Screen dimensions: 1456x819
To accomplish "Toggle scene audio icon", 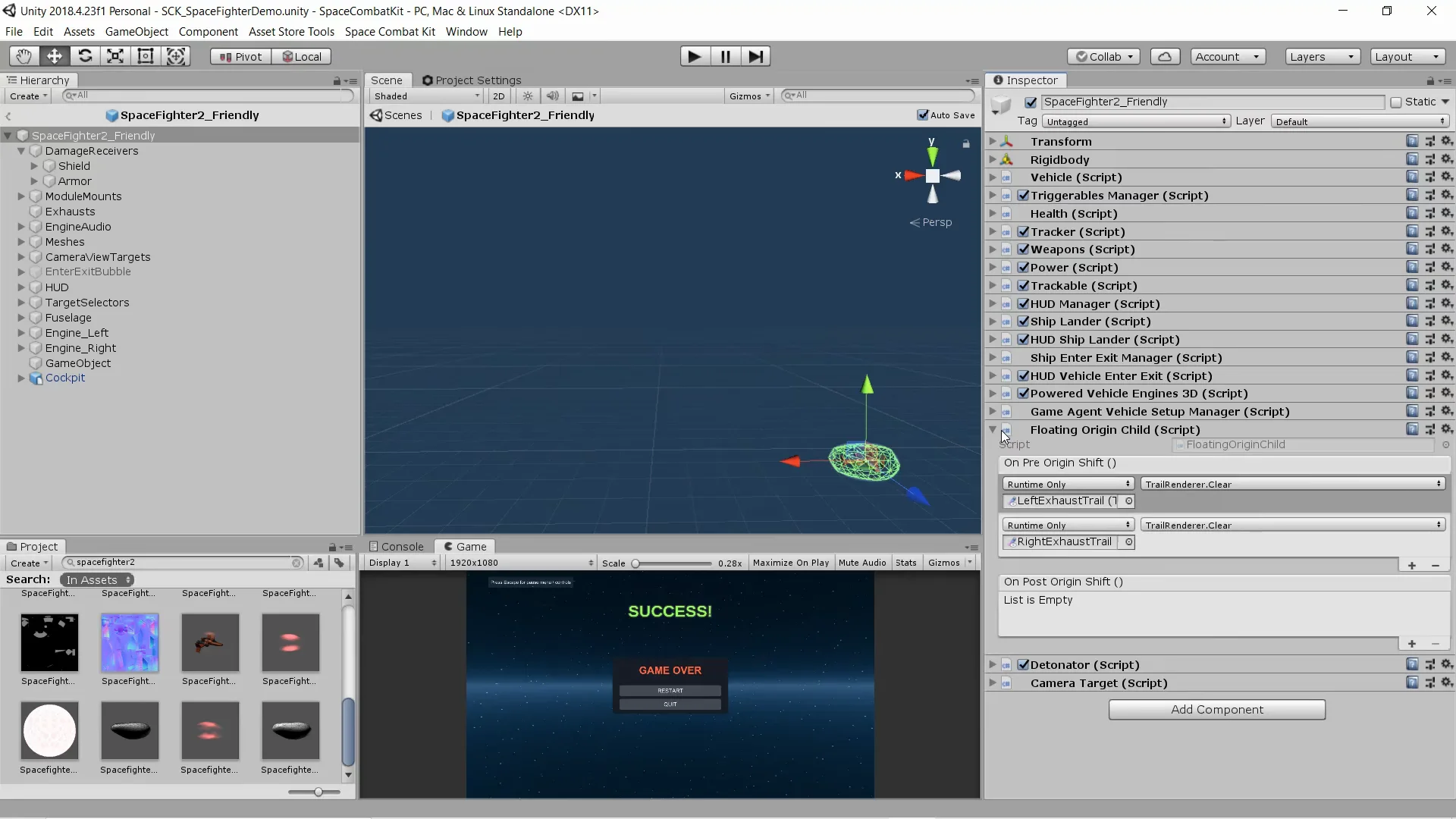I will pos(553,96).
